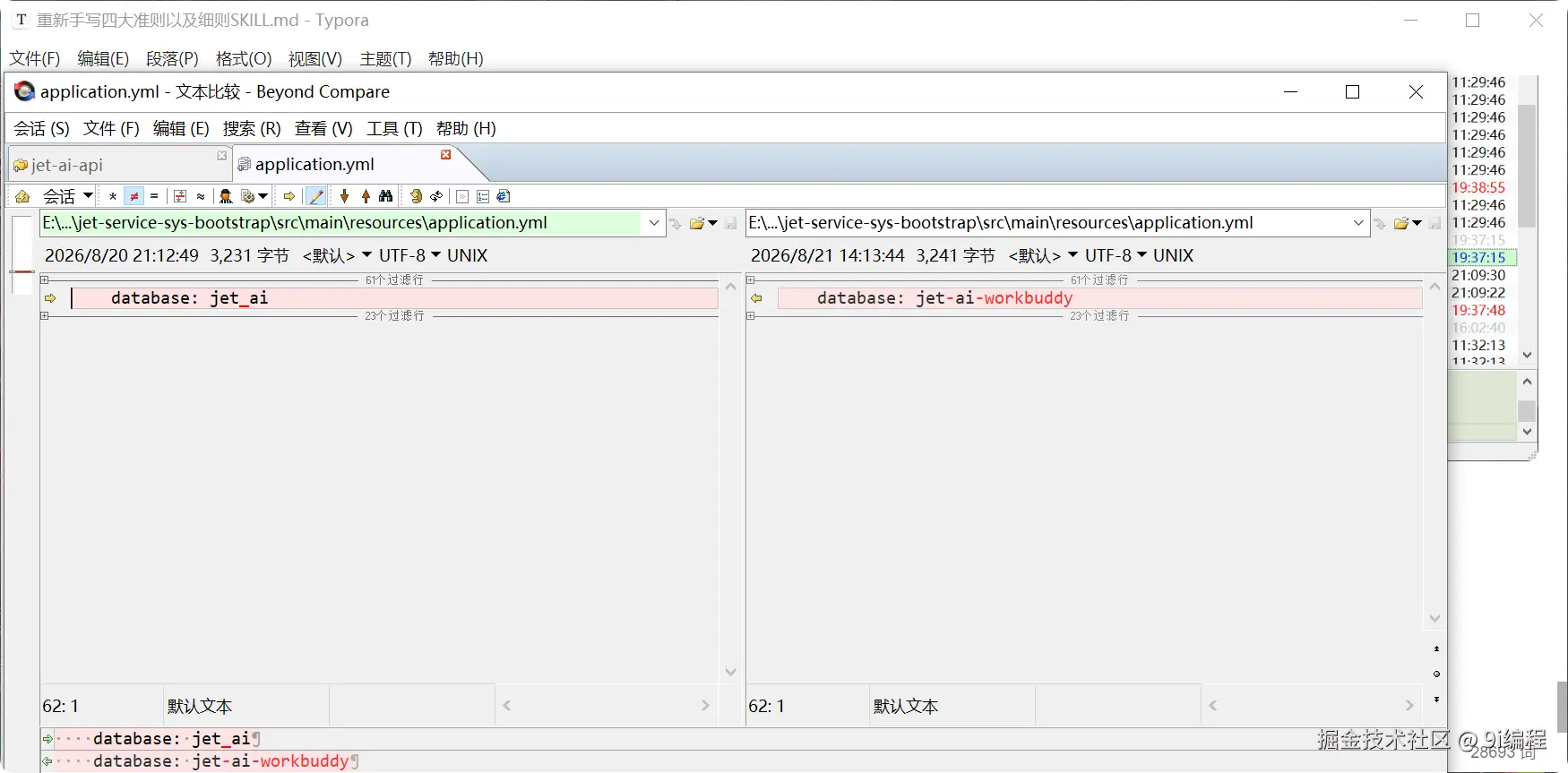Click the right pane line 'database: jet-ai-workbuddy'
This screenshot has height=773, width=1568.
point(1099,298)
